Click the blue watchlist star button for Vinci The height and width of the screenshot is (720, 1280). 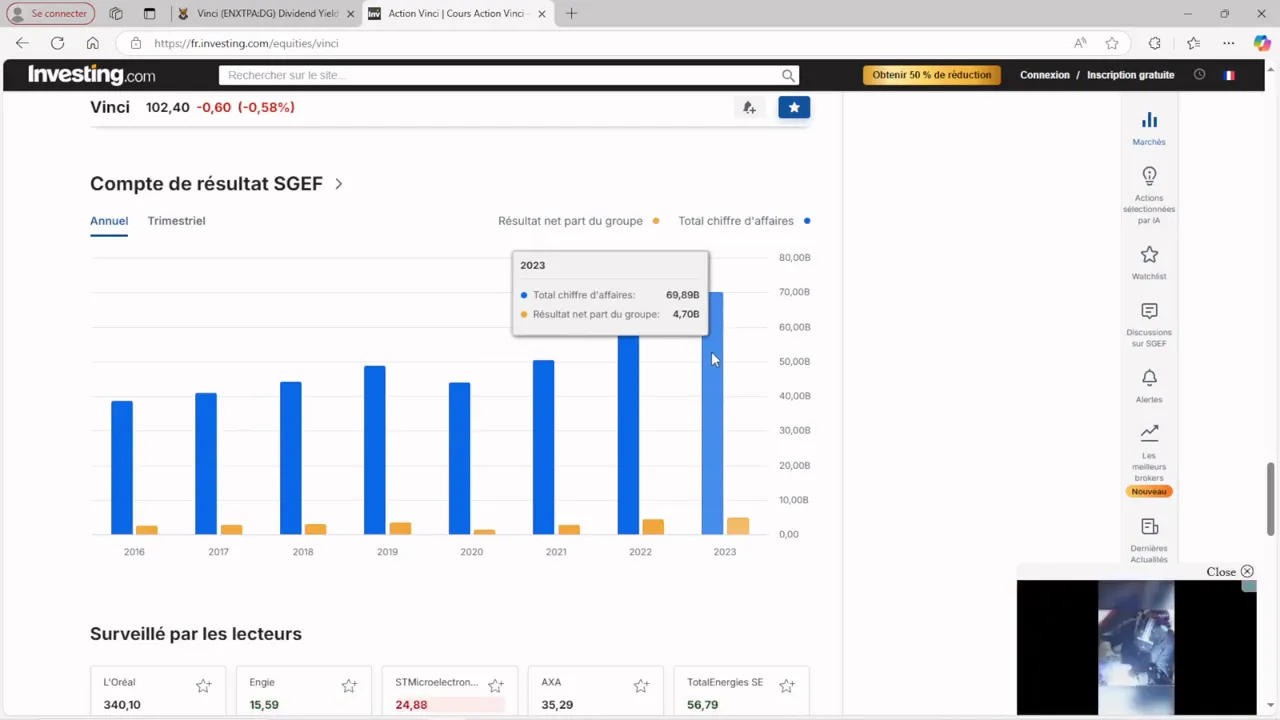tap(794, 107)
